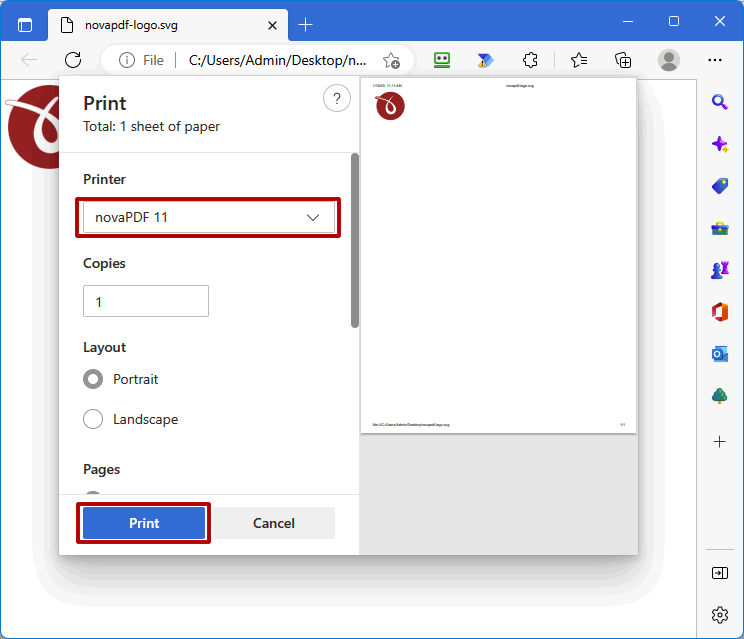The height and width of the screenshot is (639, 744).
Task: Open sidebar Shopping tag icon
Action: tap(720, 186)
